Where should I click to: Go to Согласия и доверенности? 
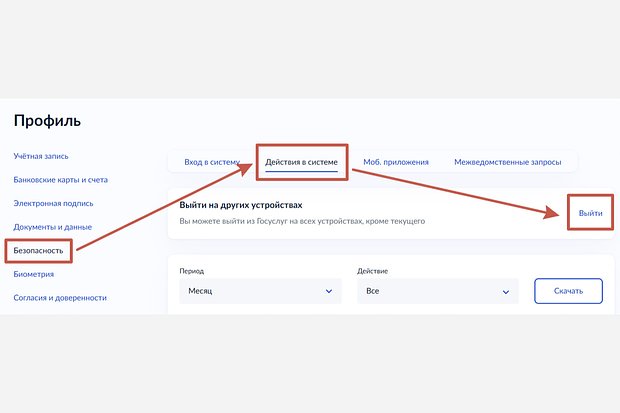60,298
